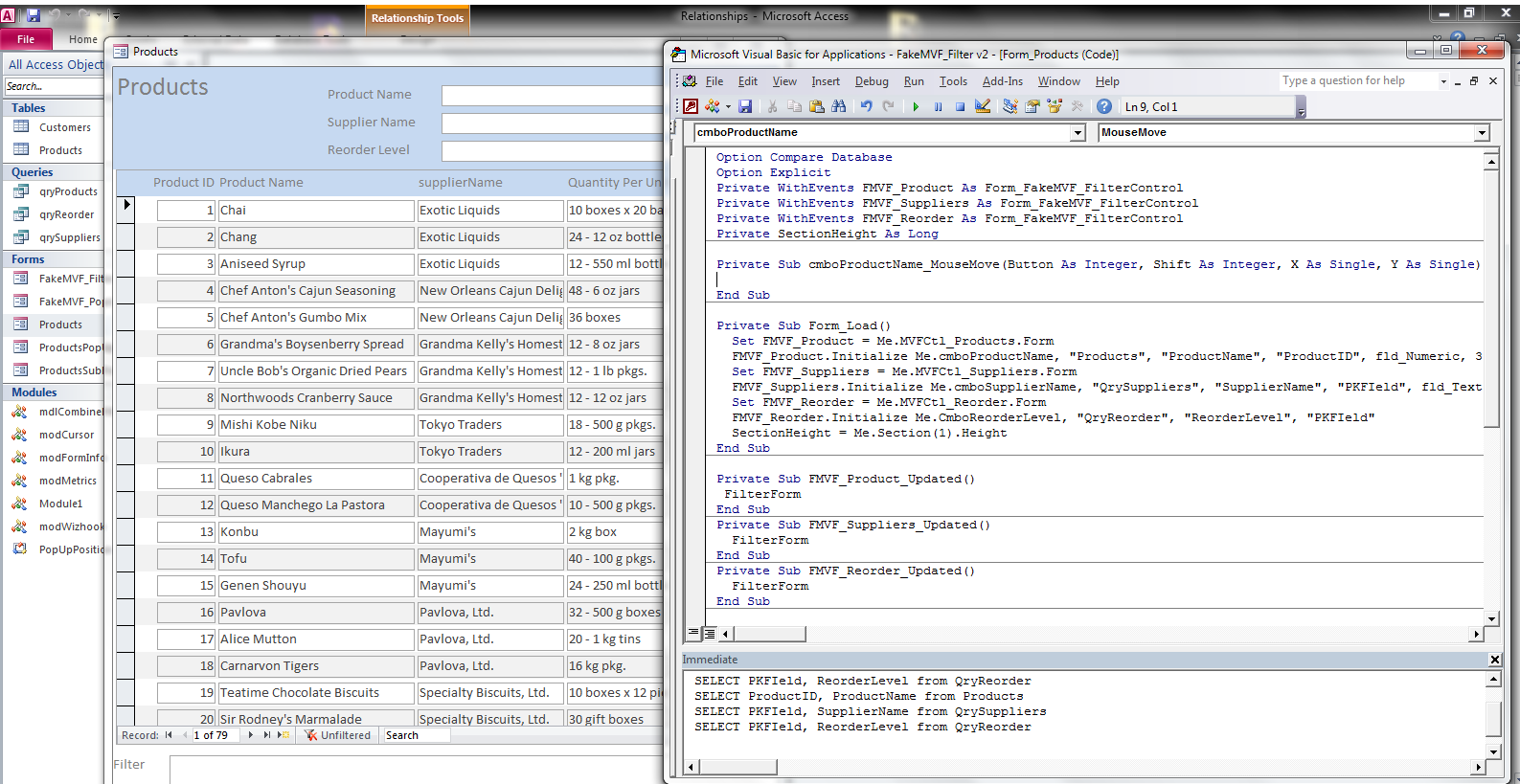
Task: Open MouseMove procedure dropdown
Action: click(1483, 132)
